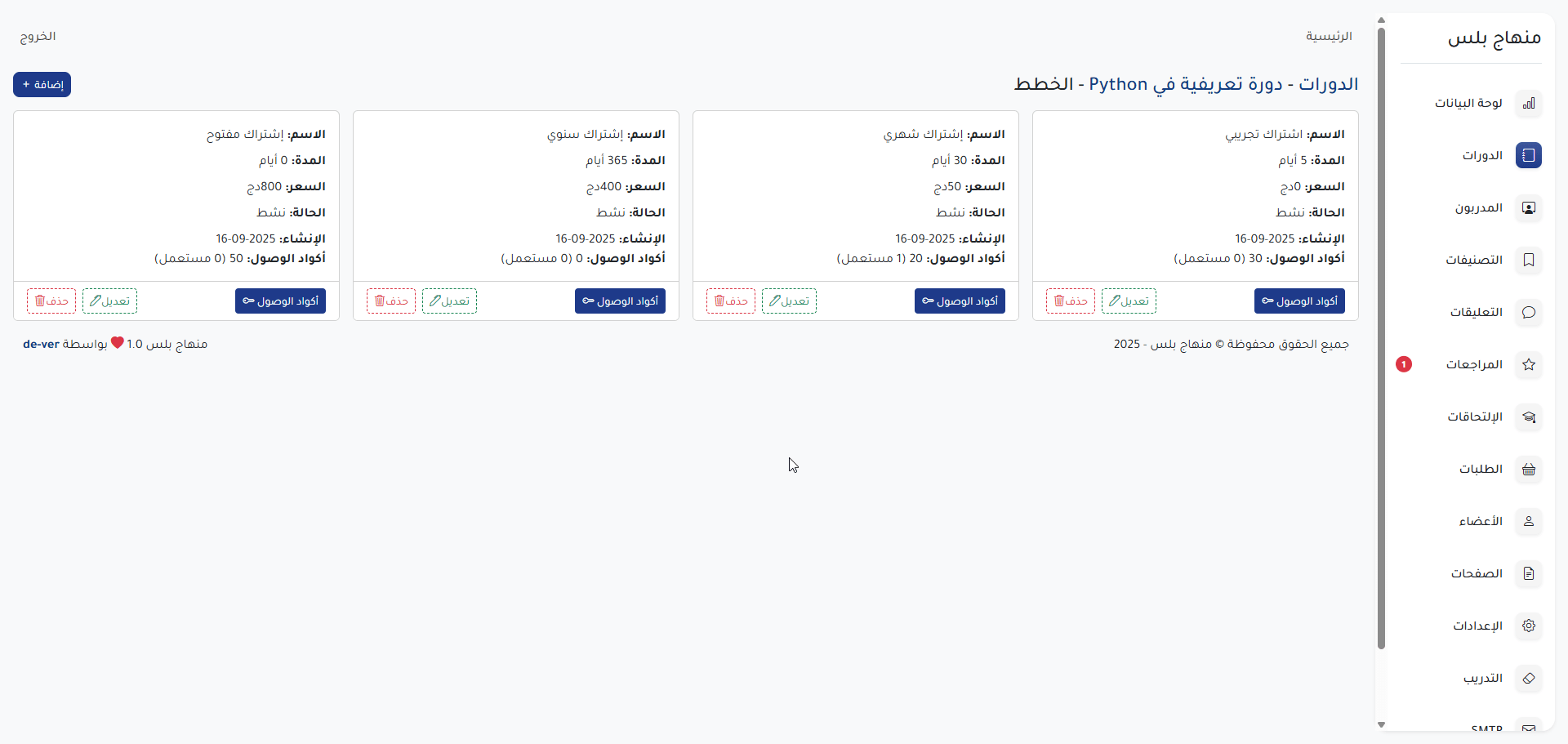This screenshot has width=1568, height=744.
Task: Click the settings gear icon
Action: click(1528, 626)
